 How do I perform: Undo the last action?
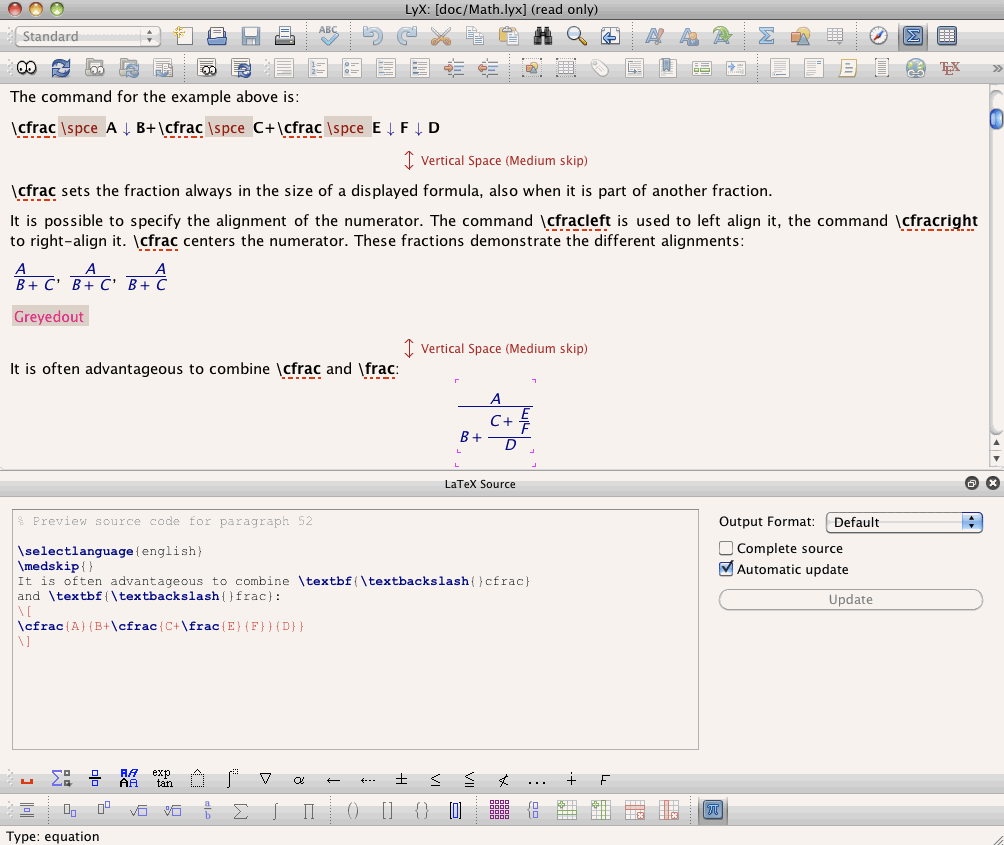(372, 36)
